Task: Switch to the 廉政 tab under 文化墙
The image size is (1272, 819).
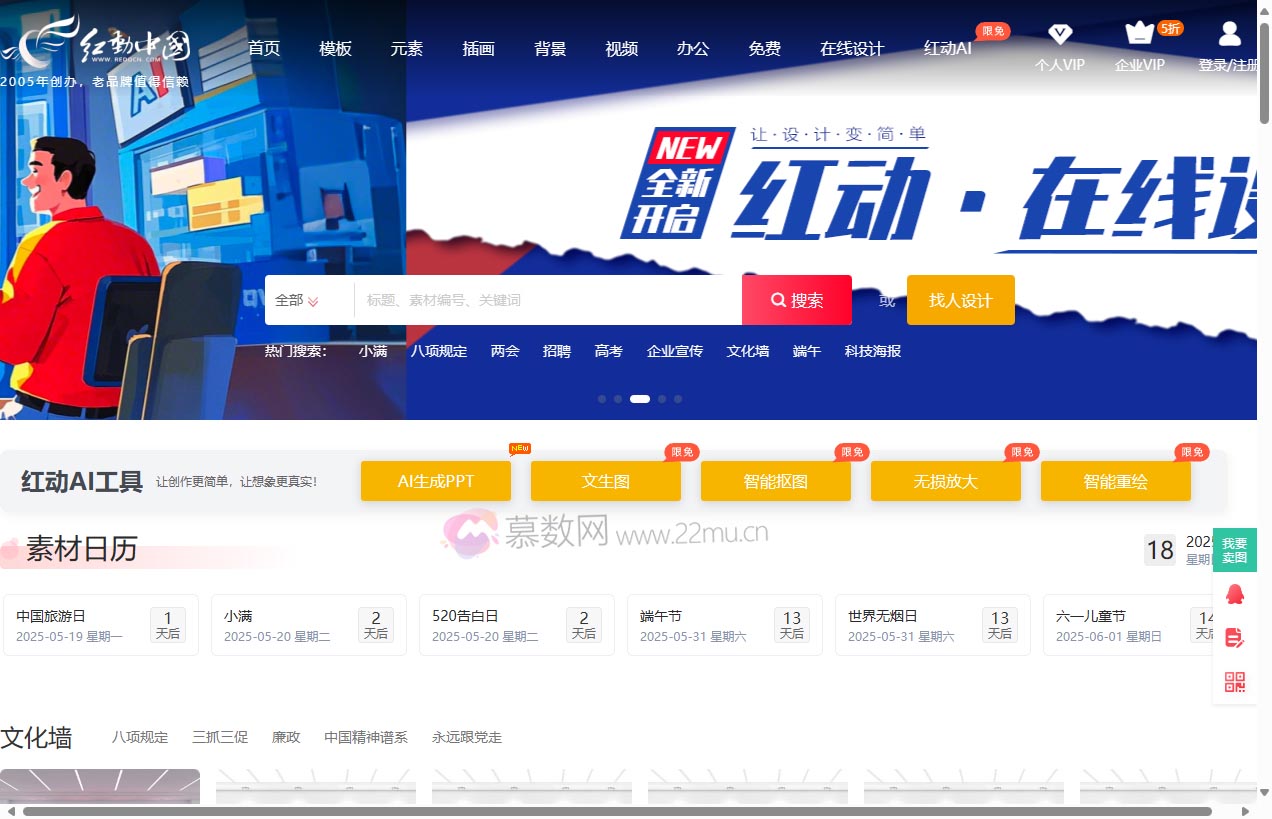Action: [x=286, y=737]
